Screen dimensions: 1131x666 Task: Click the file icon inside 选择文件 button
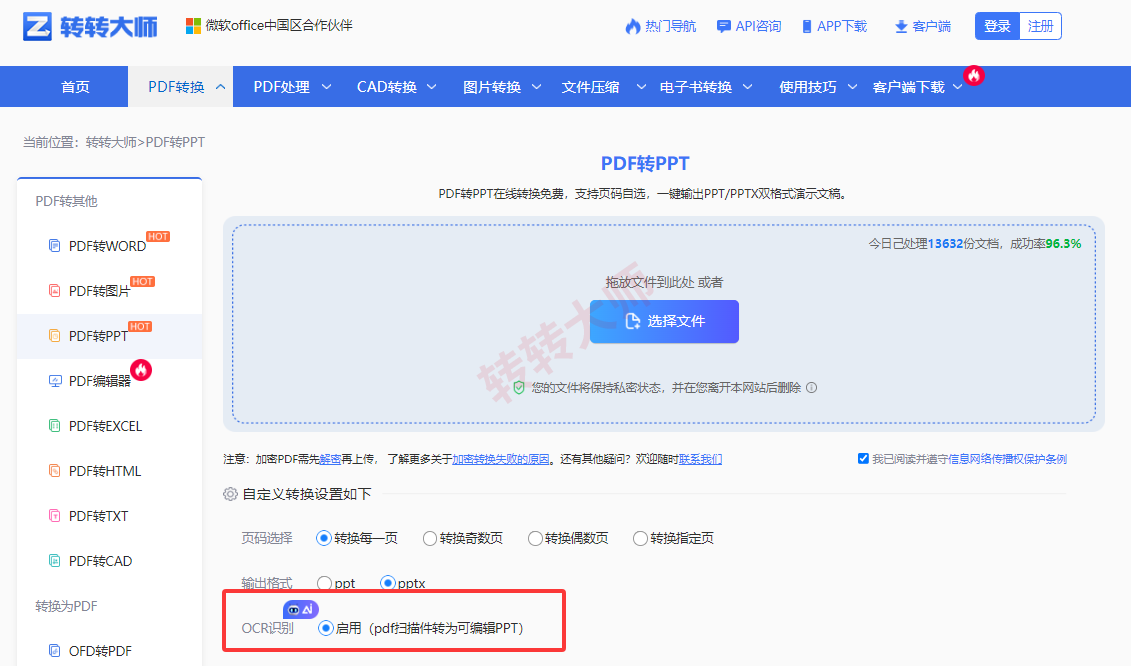point(633,321)
